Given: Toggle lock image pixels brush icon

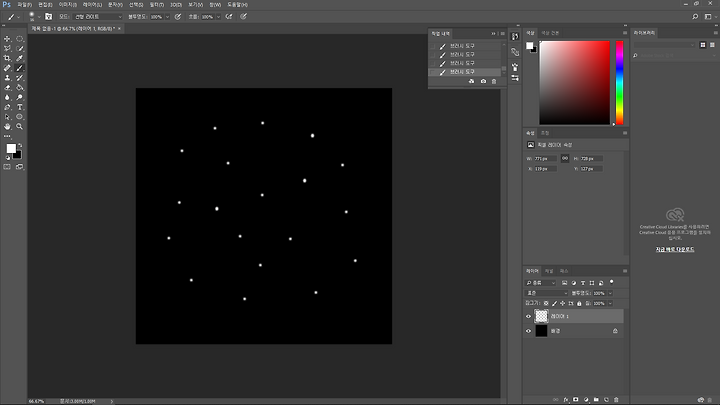Looking at the screenshot, I should [x=554, y=304].
